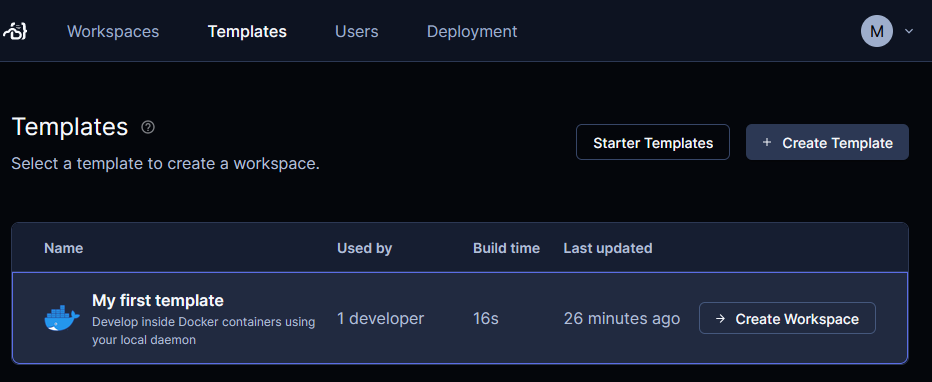932x382 pixels.
Task: Open the Deployment nav item
Action: [x=472, y=31]
